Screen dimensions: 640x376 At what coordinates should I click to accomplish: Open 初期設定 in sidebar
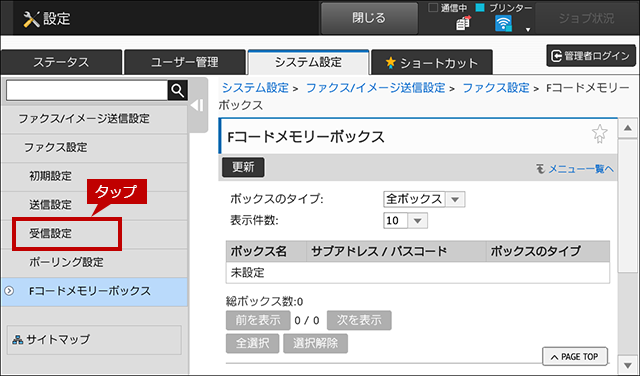tap(94, 176)
